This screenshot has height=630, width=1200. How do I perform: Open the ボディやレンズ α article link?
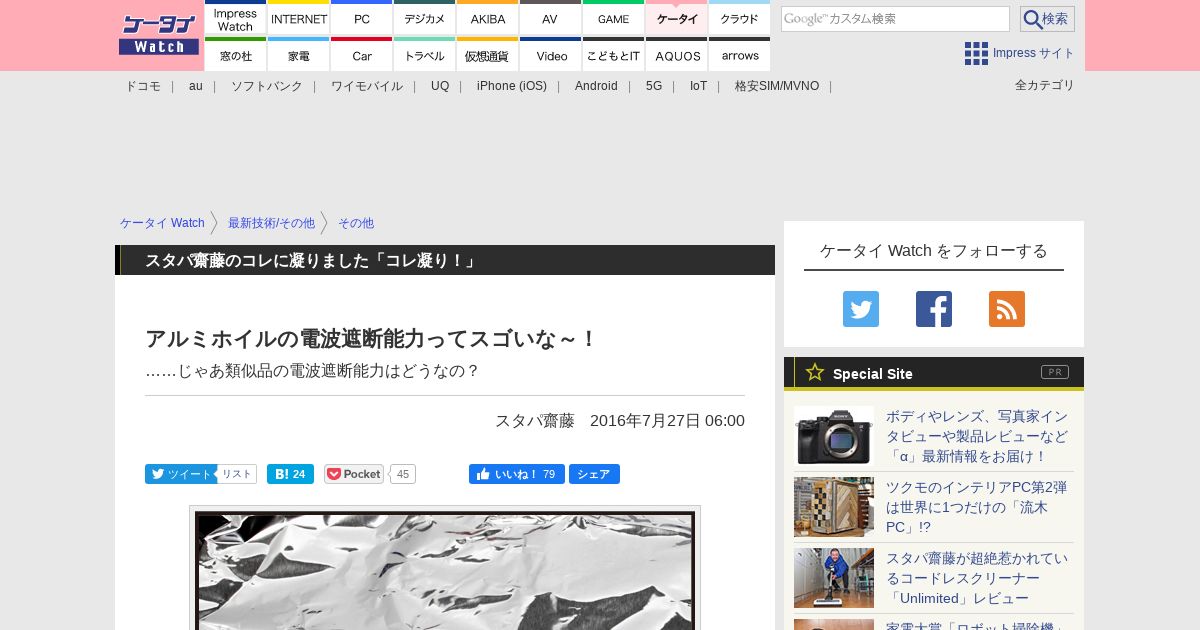[x=977, y=436]
